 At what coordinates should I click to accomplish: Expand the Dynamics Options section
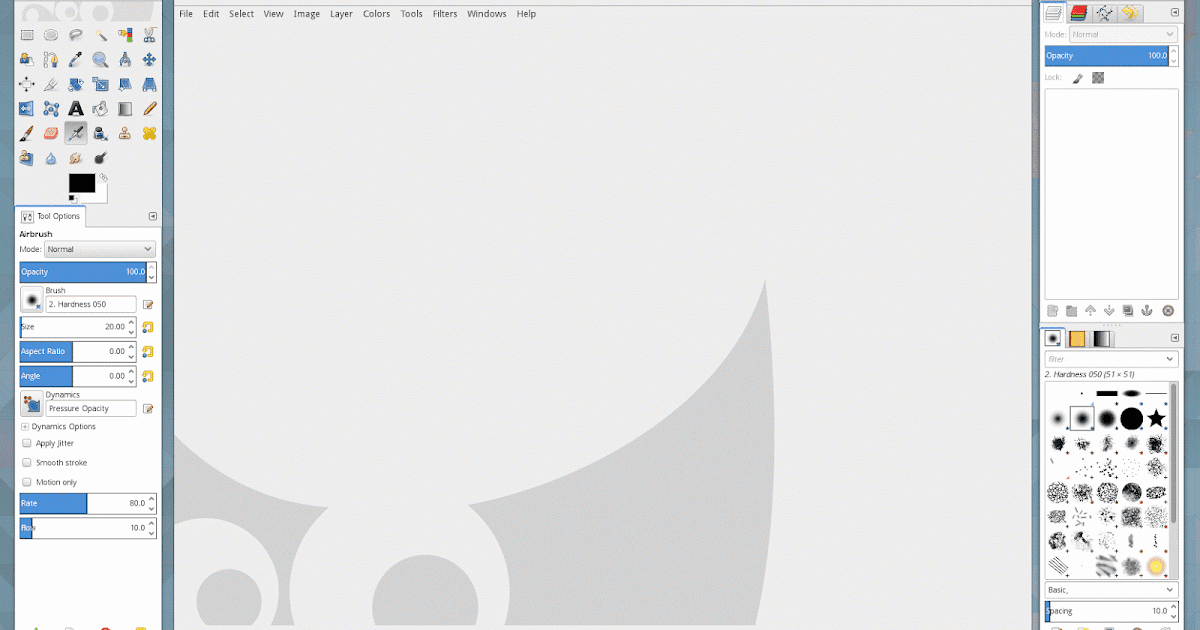23,426
